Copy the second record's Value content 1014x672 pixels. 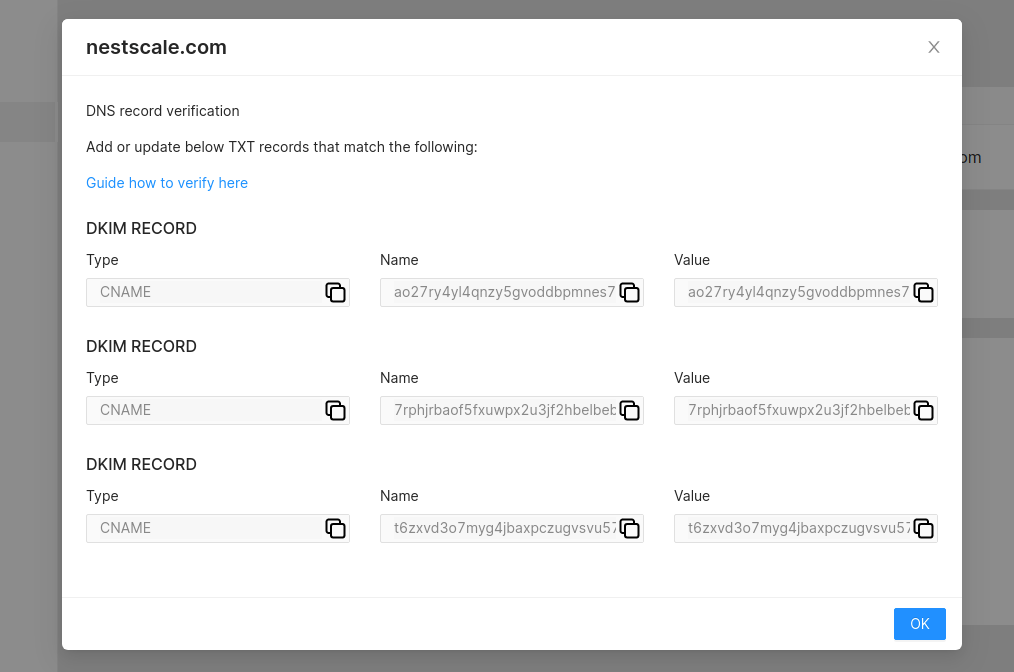pyautogui.click(x=924, y=410)
